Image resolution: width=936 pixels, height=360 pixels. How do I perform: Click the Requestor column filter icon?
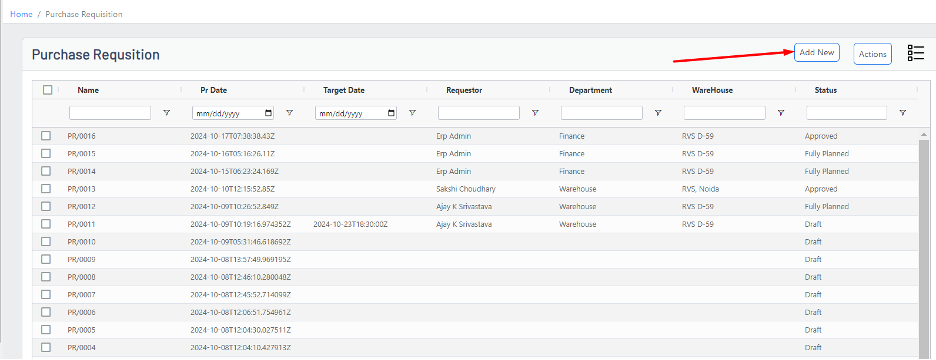535,113
